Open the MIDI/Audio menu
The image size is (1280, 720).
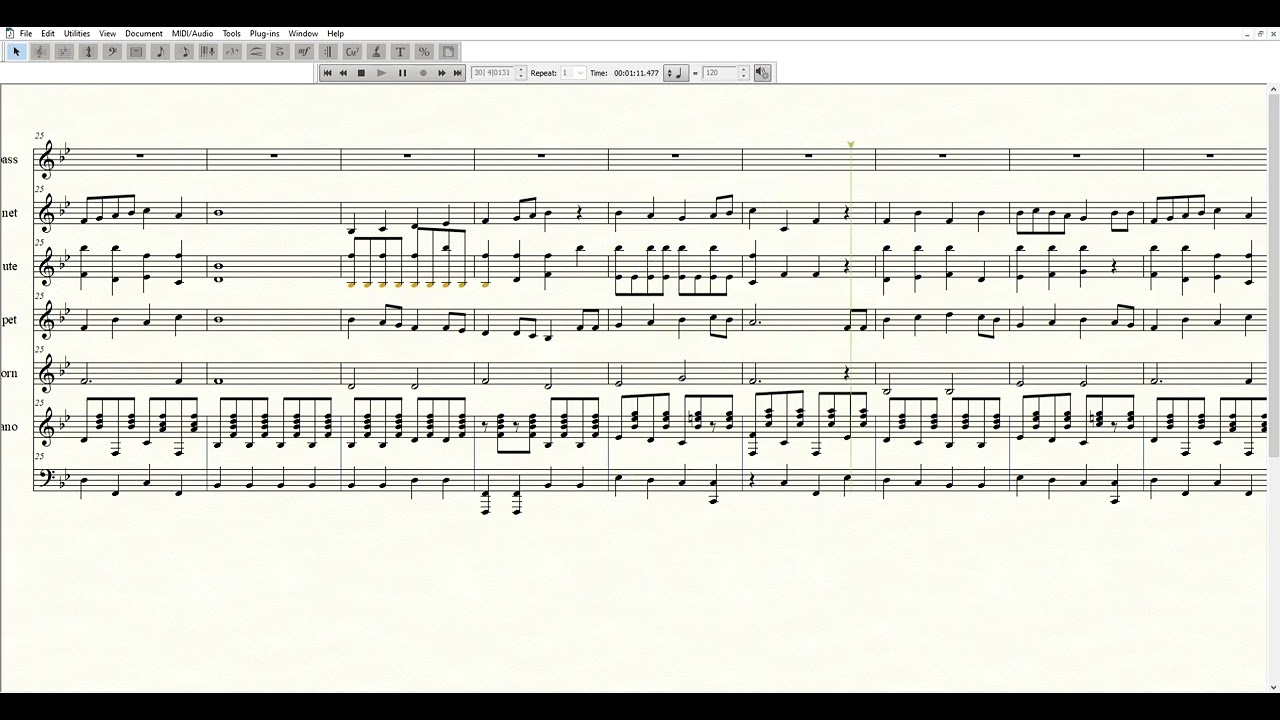click(192, 34)
